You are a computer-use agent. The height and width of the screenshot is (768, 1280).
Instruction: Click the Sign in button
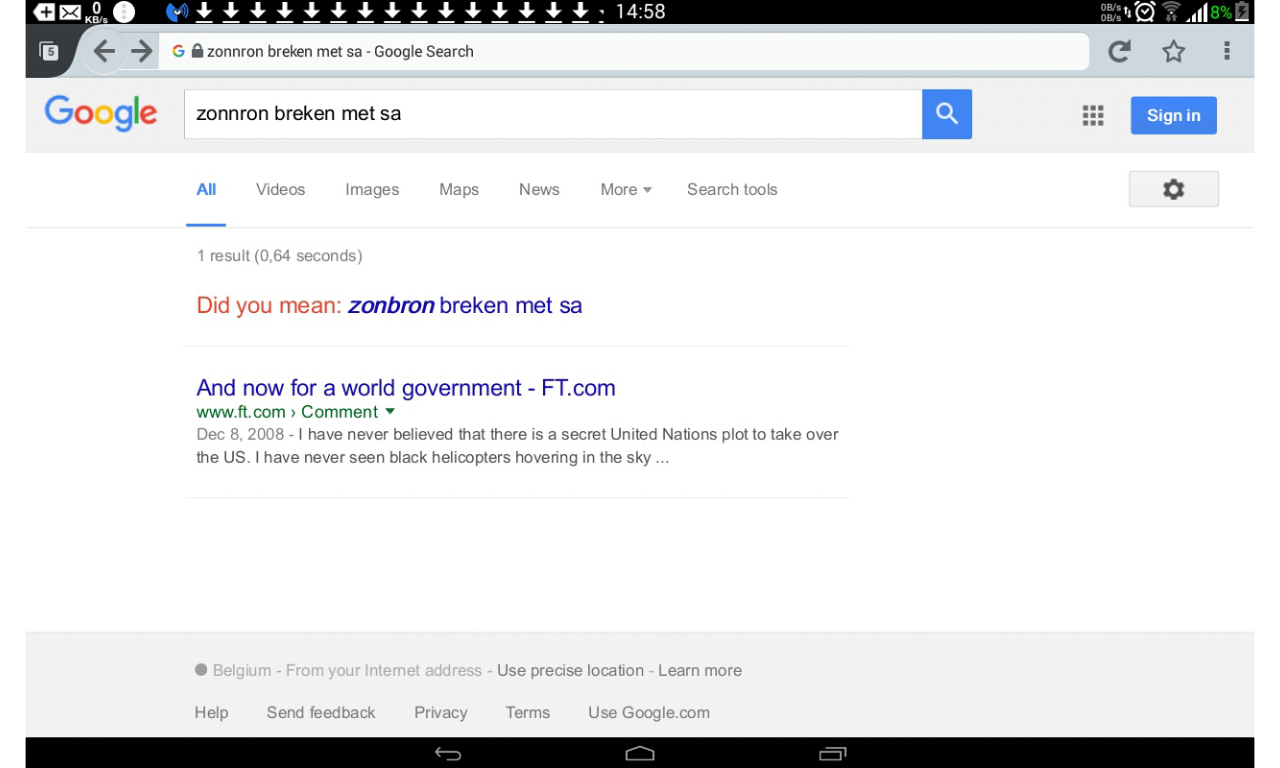pyautogui.click(x=1174, y=115)
